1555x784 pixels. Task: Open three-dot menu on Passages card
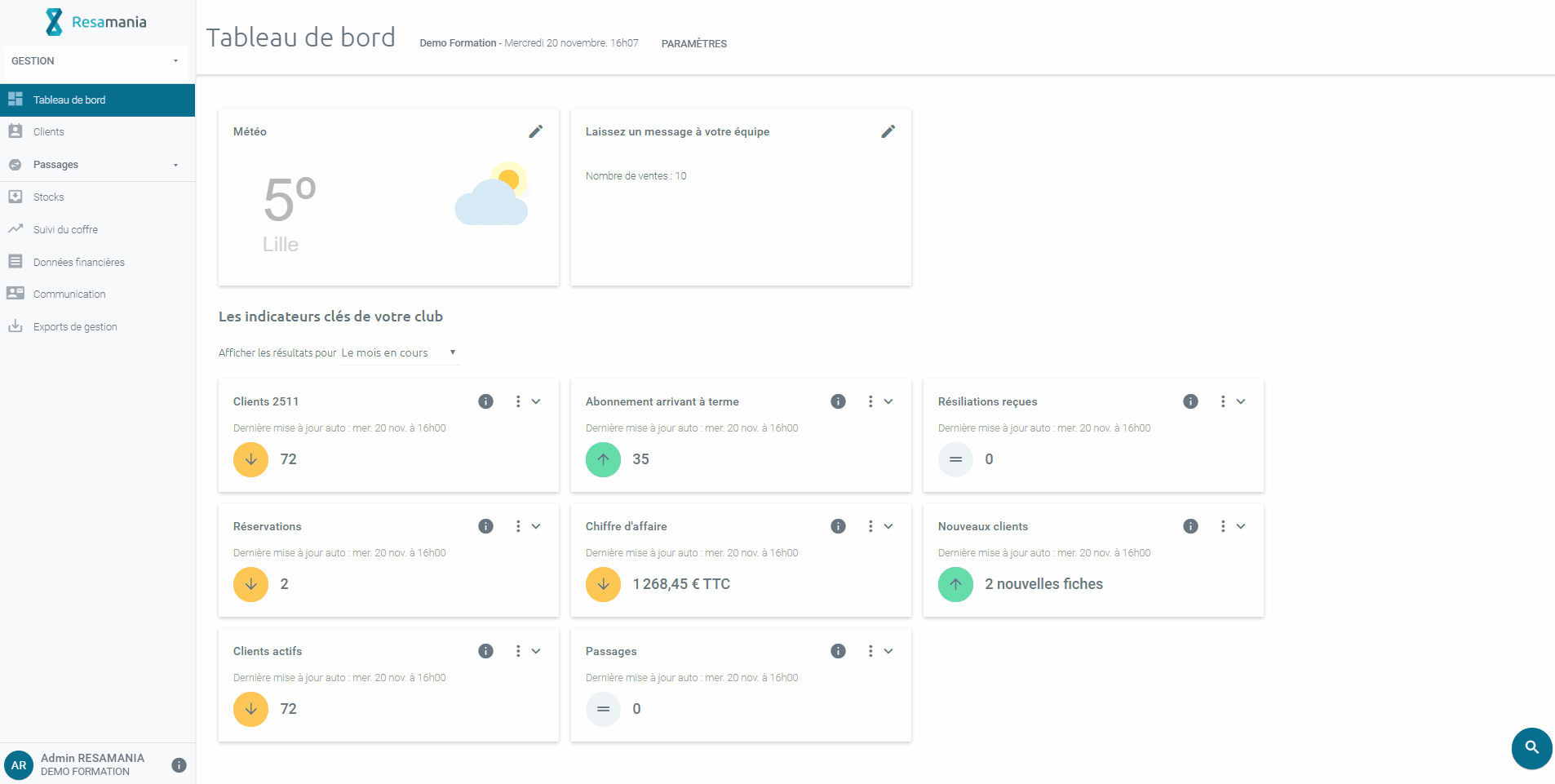point(871,651)
